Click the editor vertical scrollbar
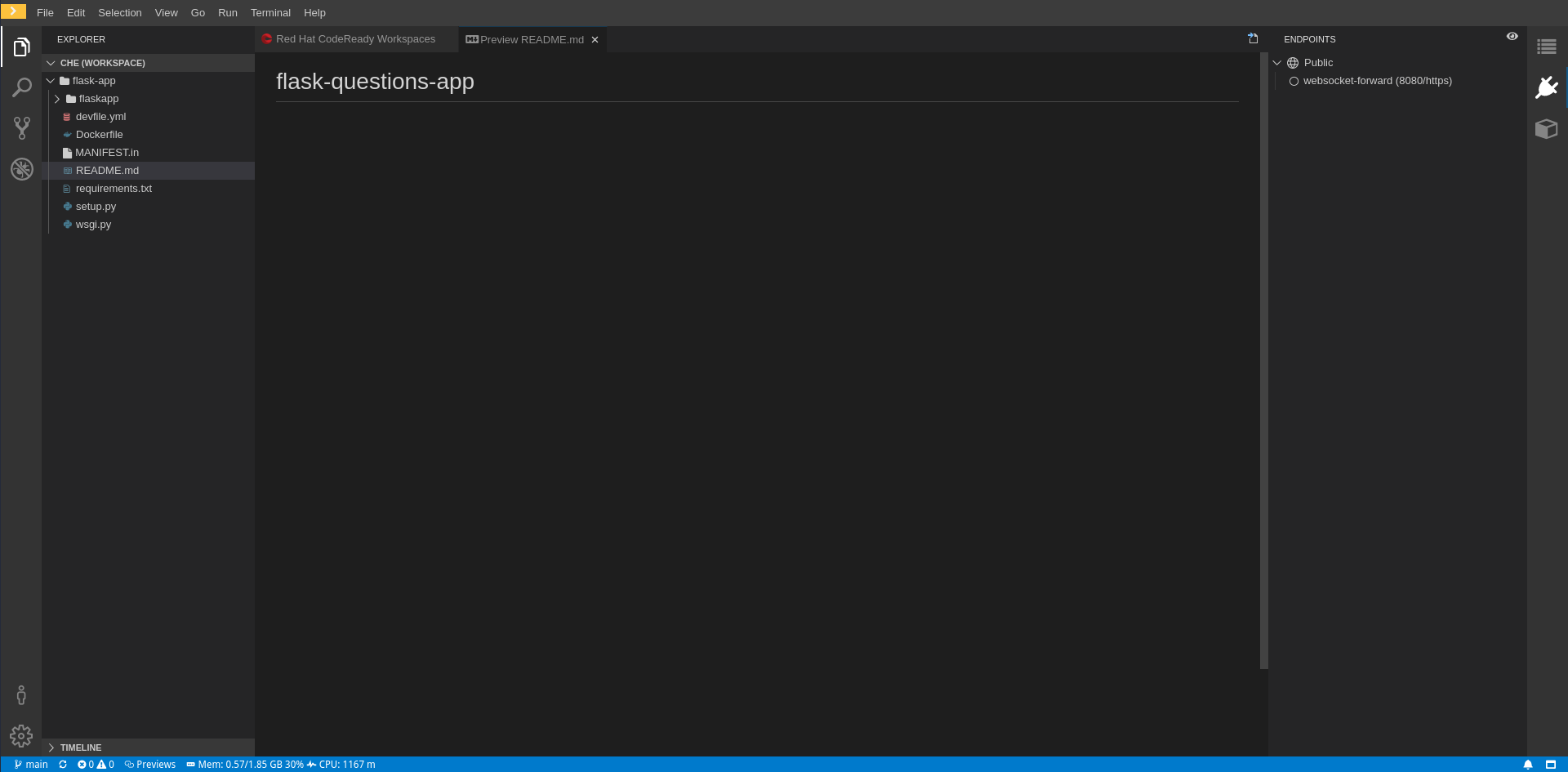The width and height of the screenshot is (1568, 772). (x=1263, y=359)
